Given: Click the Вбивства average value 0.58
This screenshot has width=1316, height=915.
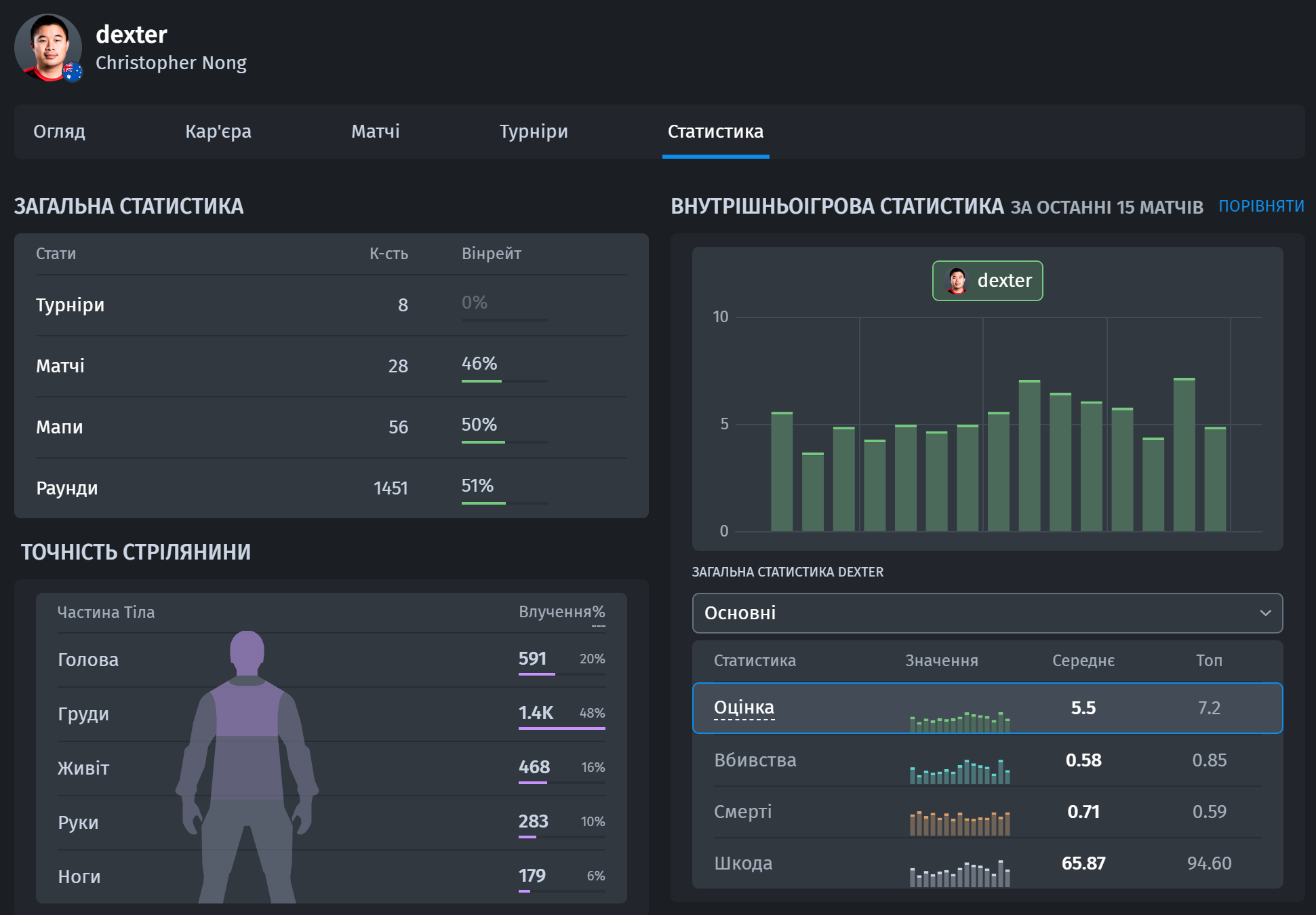Looking at the screenshot, I should pyautogui.click(x=1083, y=760).
